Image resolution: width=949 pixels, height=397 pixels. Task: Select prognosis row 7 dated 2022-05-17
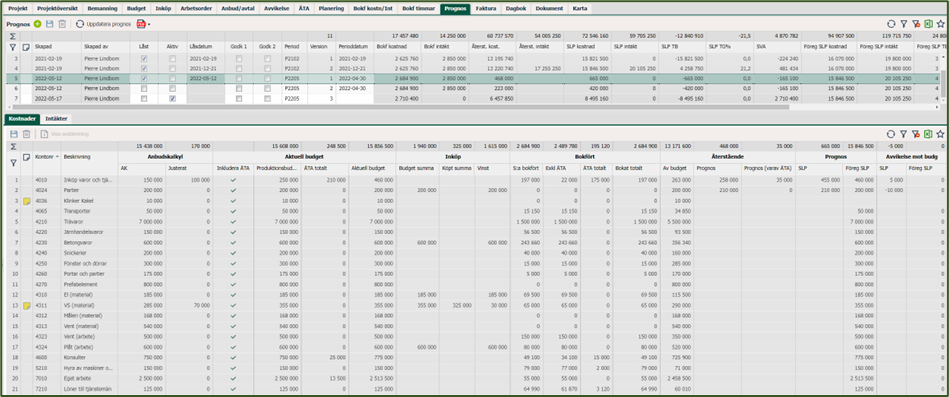click(474, 98)
